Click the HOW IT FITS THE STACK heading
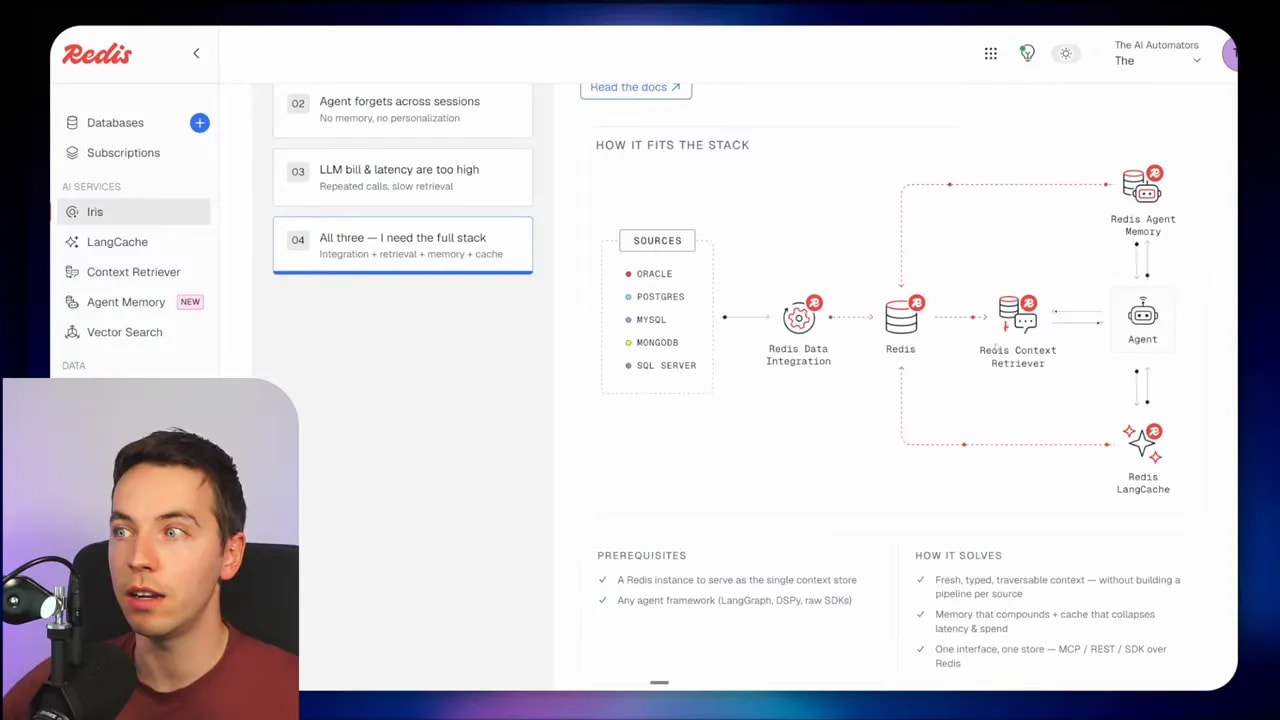Viewport: 1280px width, 720px height. pos(672,145)
